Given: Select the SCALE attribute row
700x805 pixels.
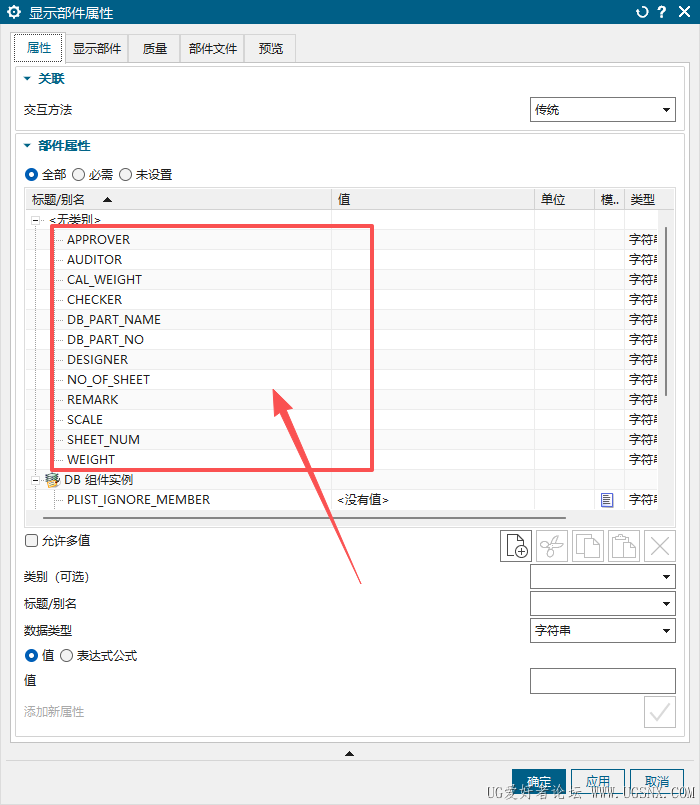Looking at the screenshot, I should tap(342, 420).
